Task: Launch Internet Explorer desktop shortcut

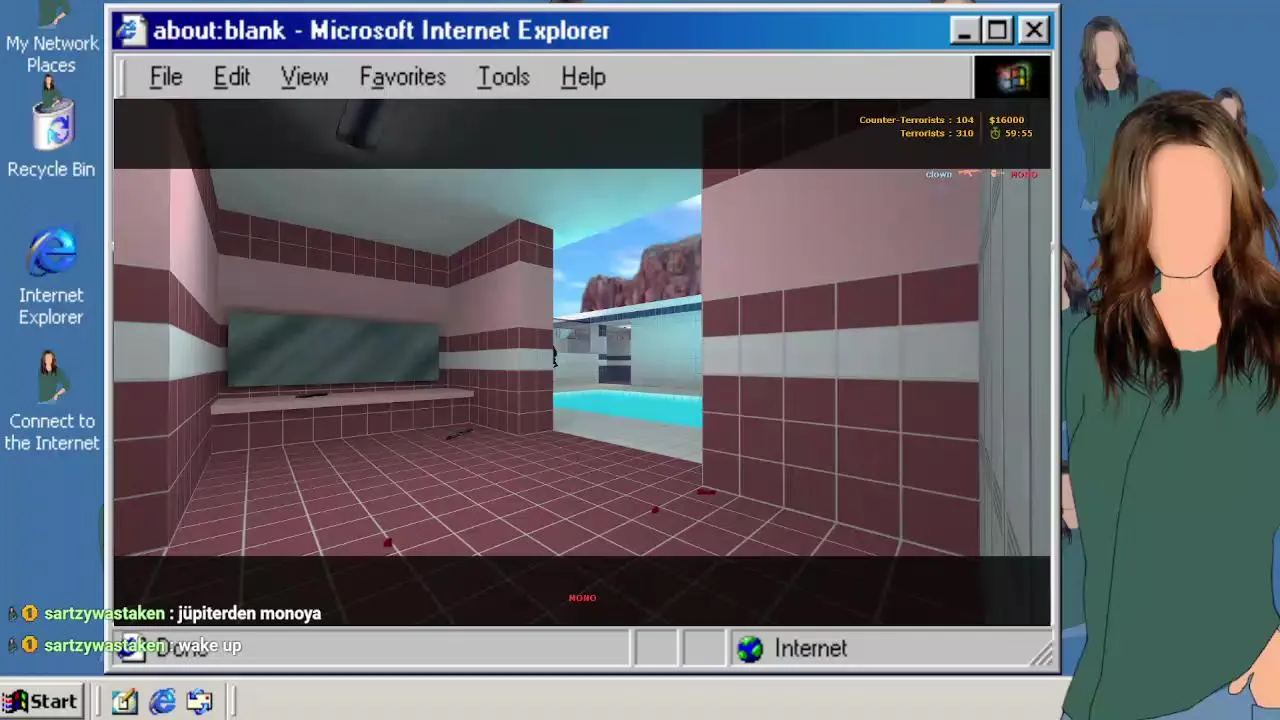Action: [51, 277]
